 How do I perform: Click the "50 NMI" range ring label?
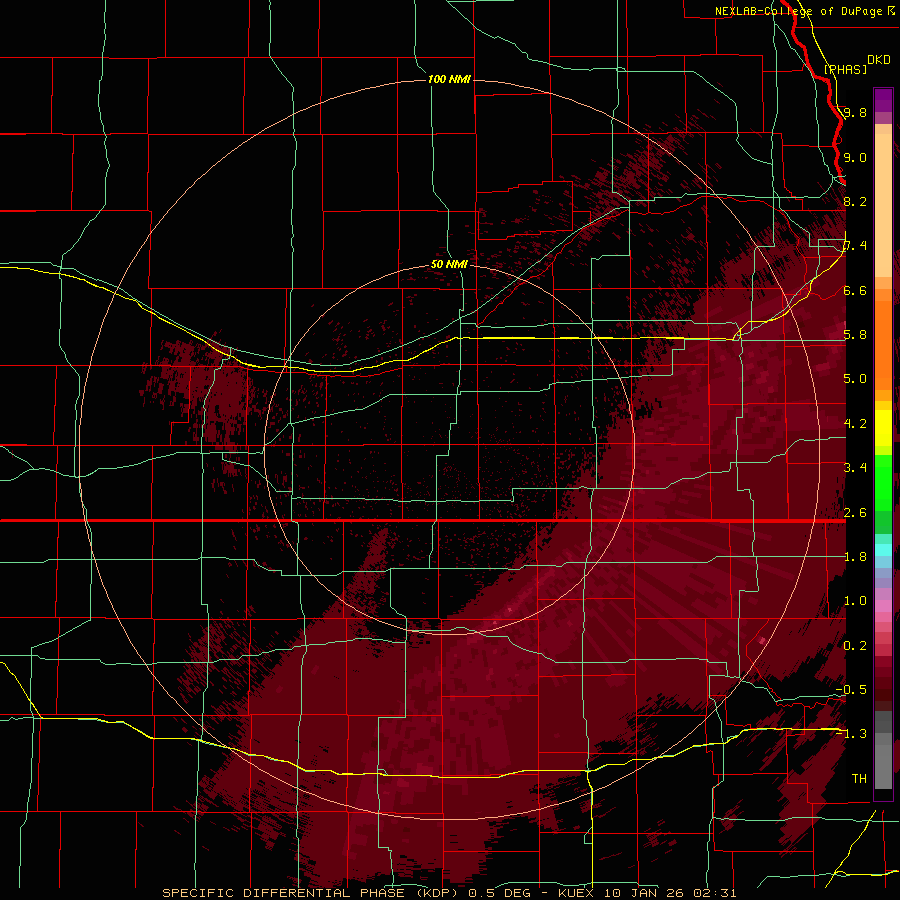(449, 264)
